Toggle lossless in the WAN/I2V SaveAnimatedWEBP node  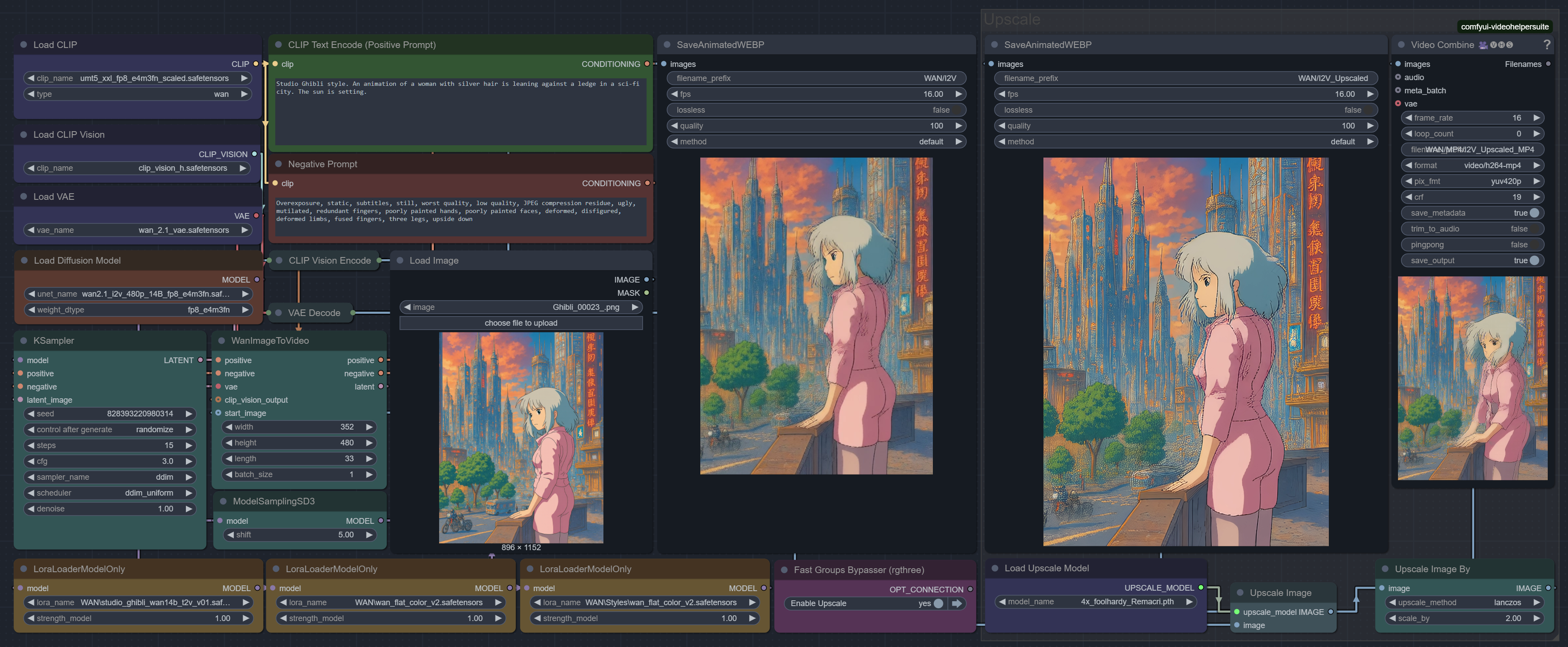(816, 110)
